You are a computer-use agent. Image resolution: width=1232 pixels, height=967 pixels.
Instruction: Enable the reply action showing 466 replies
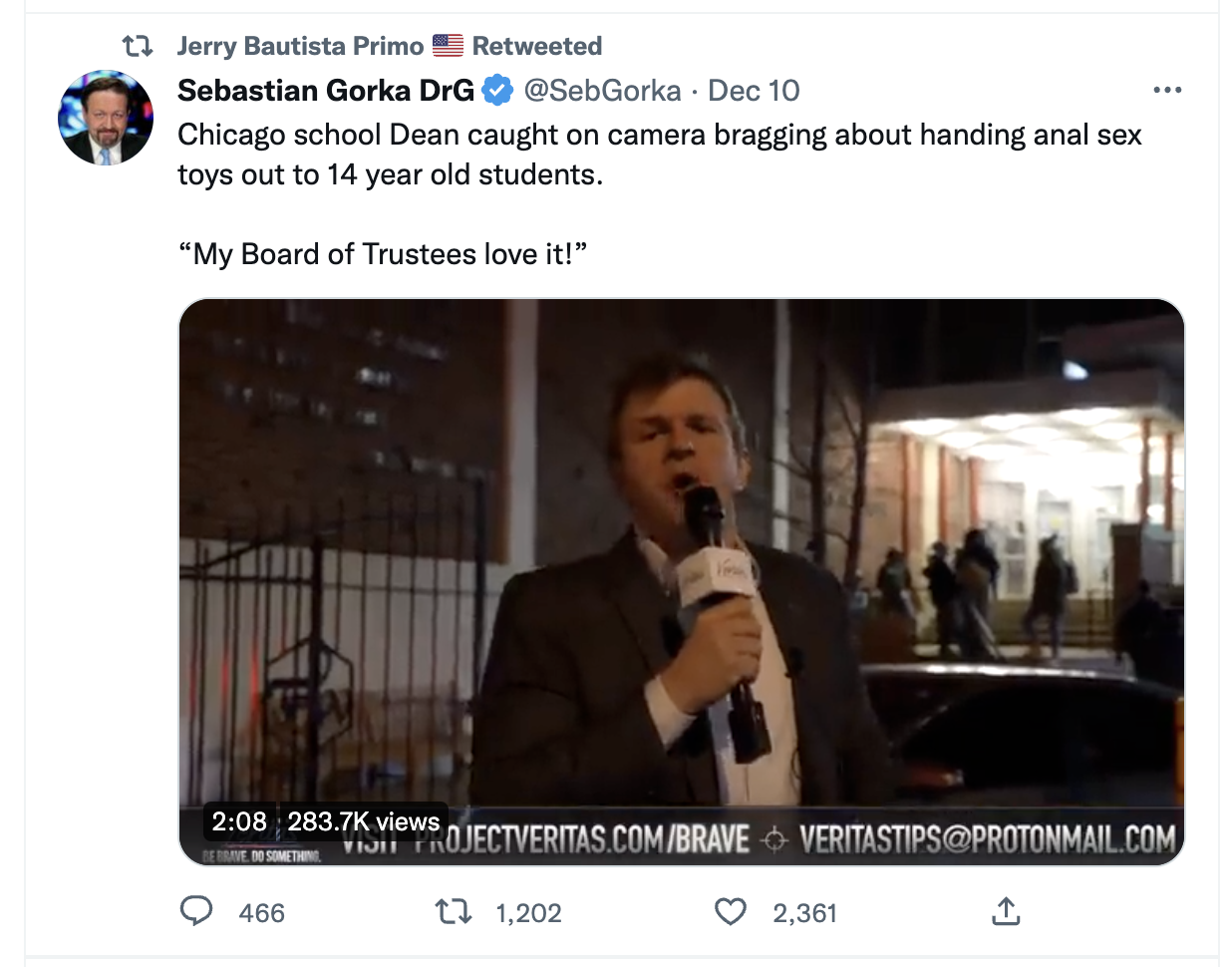pos(197,911)
